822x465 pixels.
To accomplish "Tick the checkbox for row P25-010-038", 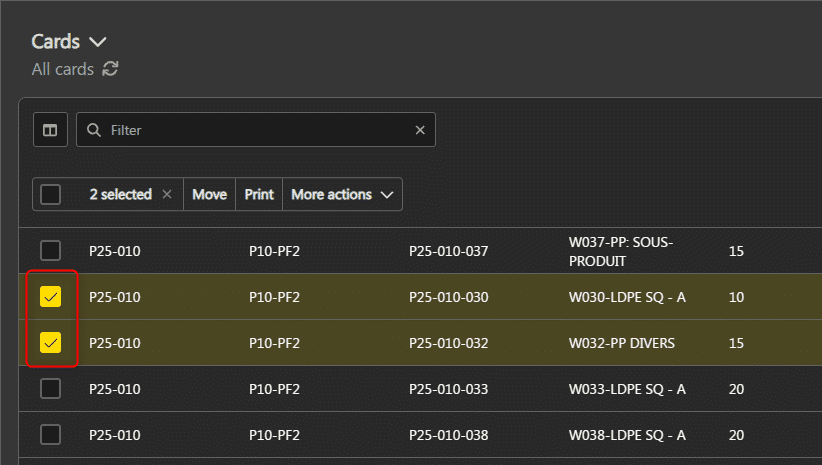I will tap(51, 435).
